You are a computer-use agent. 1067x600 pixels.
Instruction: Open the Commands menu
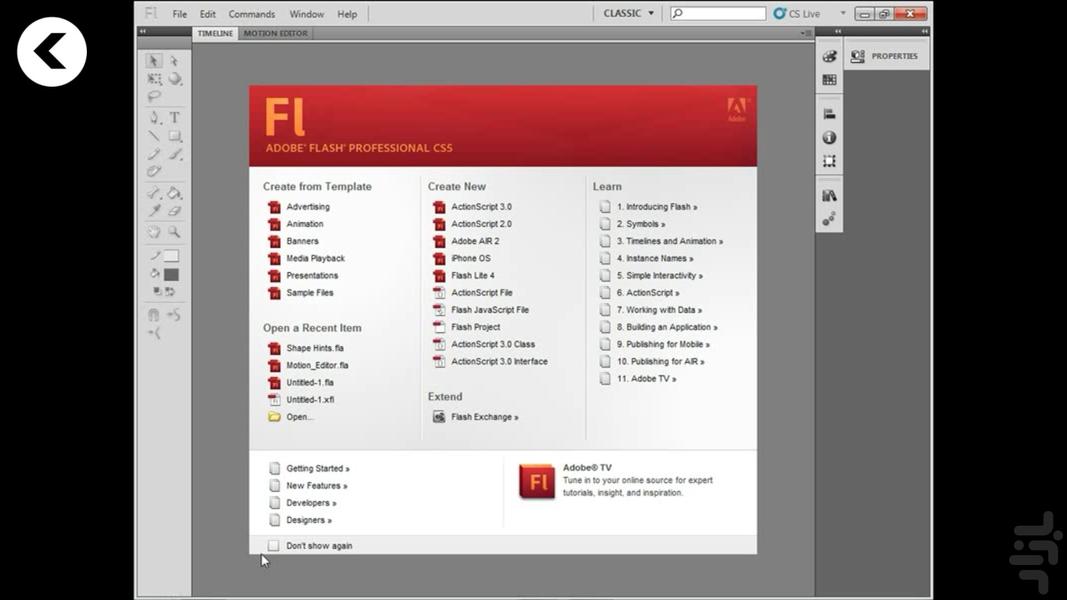[252, 14]
